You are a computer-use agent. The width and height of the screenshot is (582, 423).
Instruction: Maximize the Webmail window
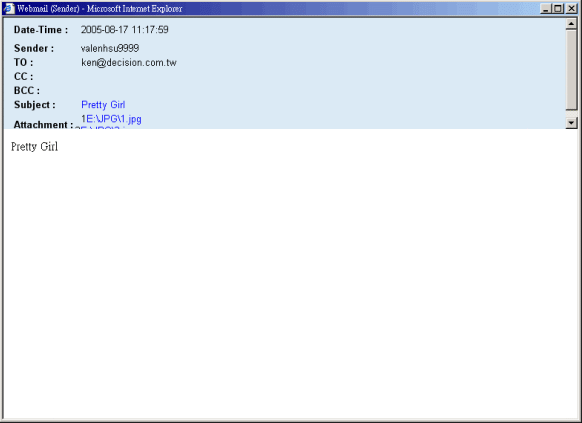click(558, 9)
